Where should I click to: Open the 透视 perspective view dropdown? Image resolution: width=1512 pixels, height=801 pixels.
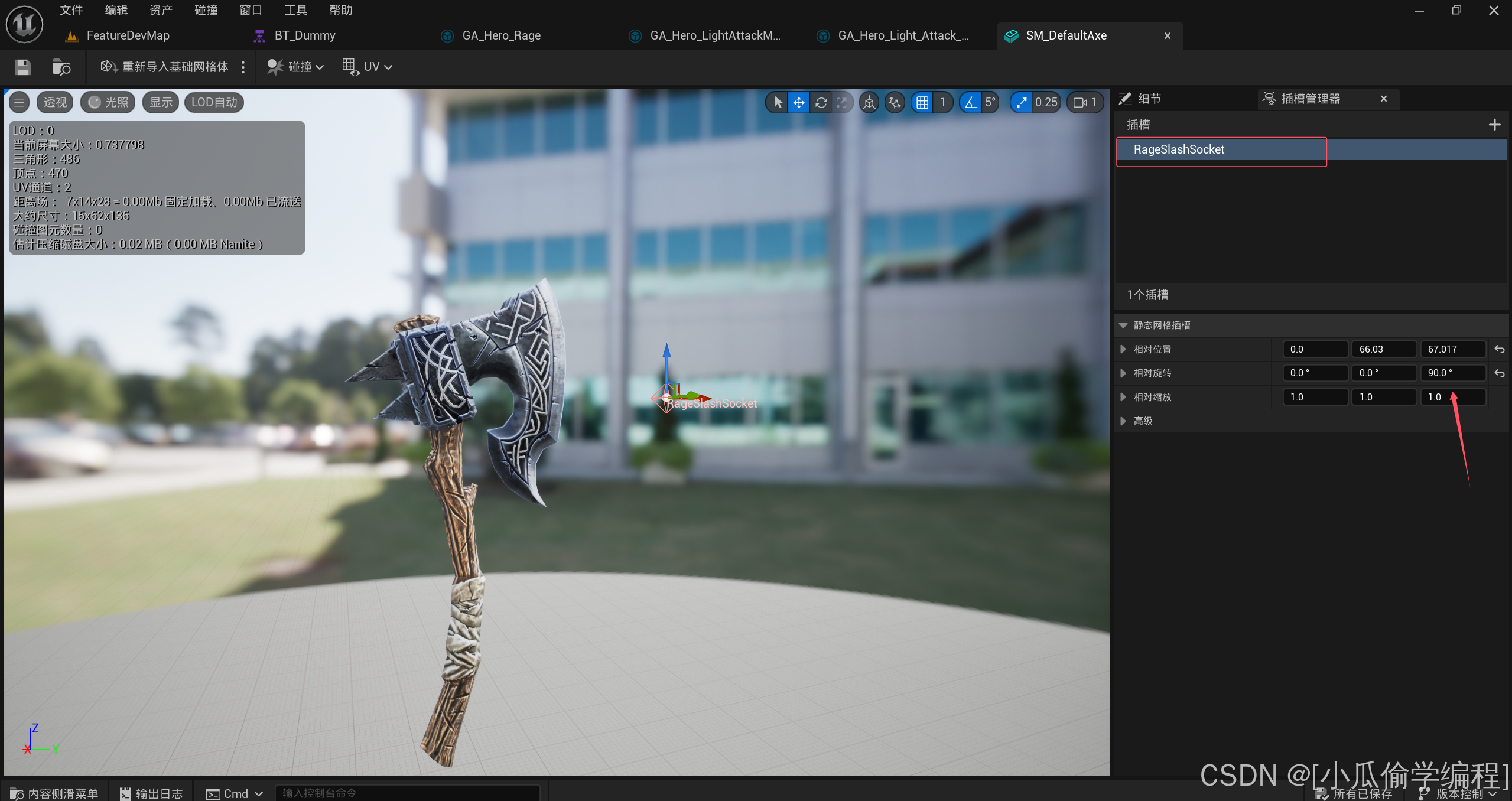coord(55,102)
